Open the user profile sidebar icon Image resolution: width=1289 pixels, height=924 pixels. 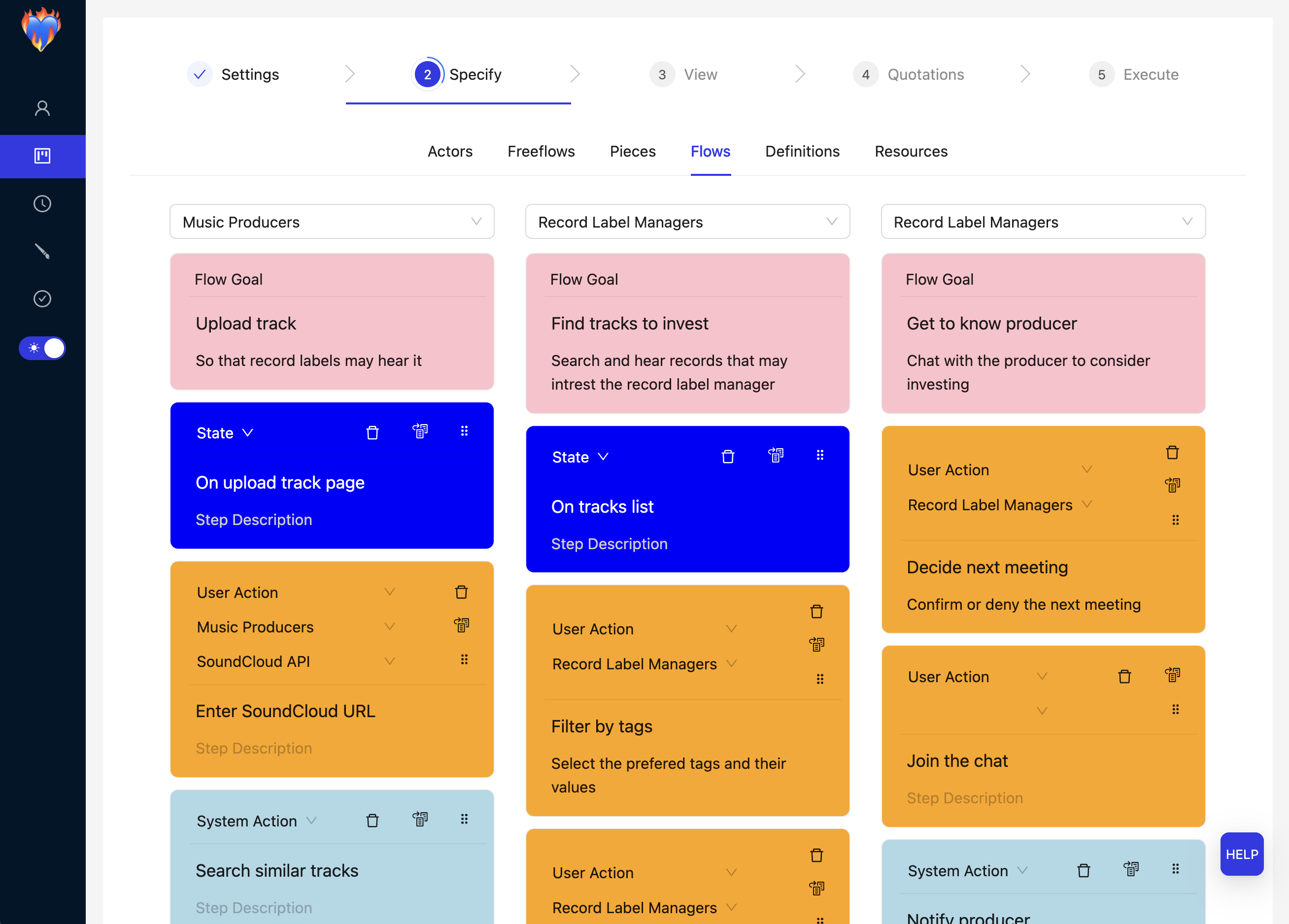(42, 108)
